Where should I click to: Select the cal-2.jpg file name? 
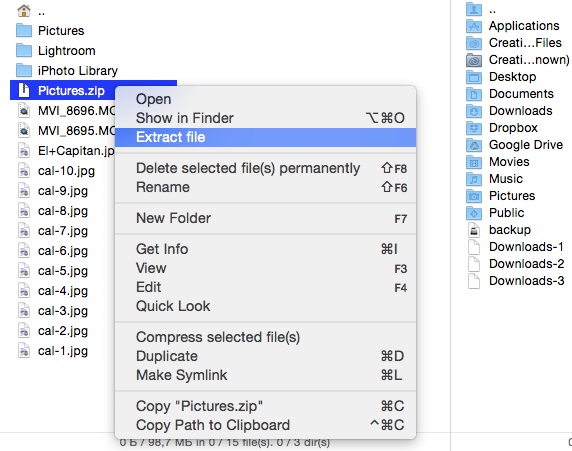coord(63,331)
